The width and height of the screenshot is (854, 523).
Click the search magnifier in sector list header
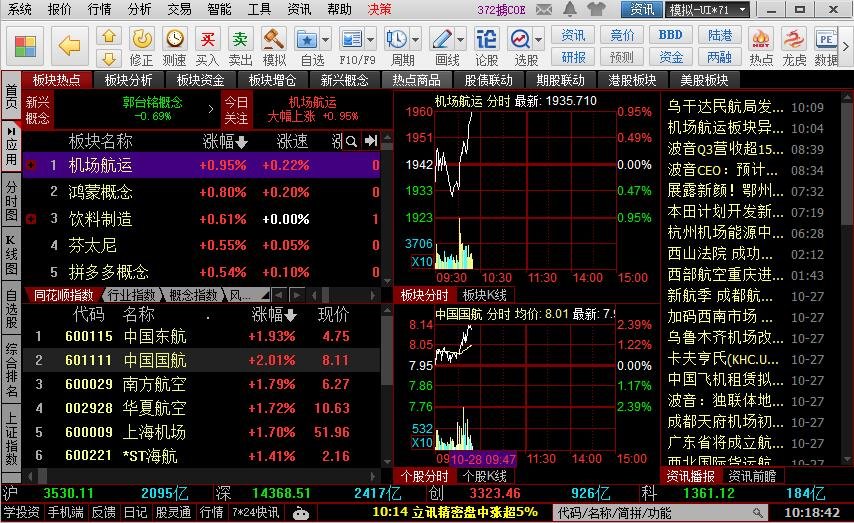pyautogui.click(x=351, y=140)
